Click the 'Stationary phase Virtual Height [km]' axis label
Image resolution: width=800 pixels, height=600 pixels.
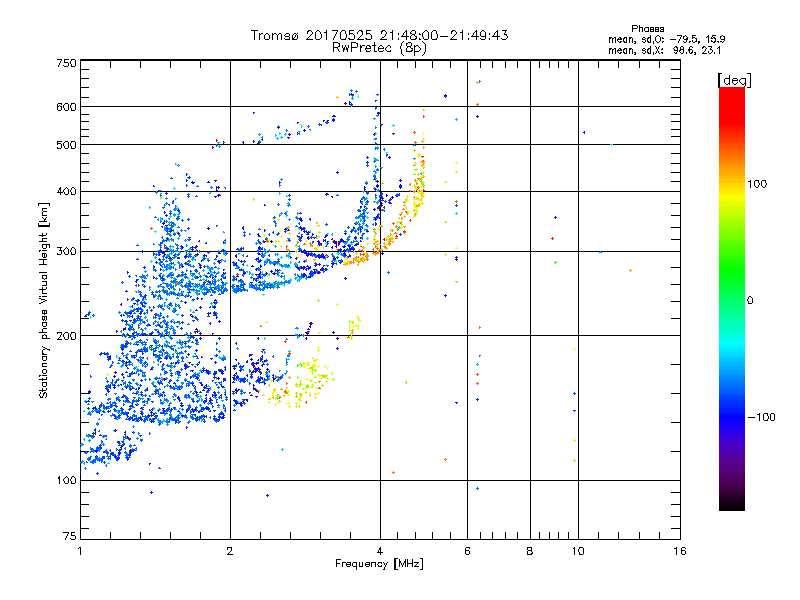44,300
